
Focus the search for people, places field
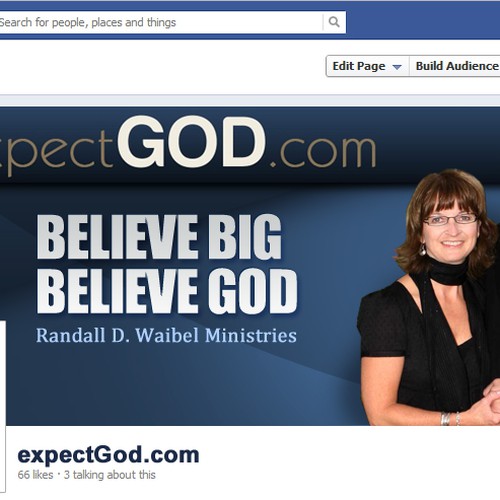tap(161, 22)
